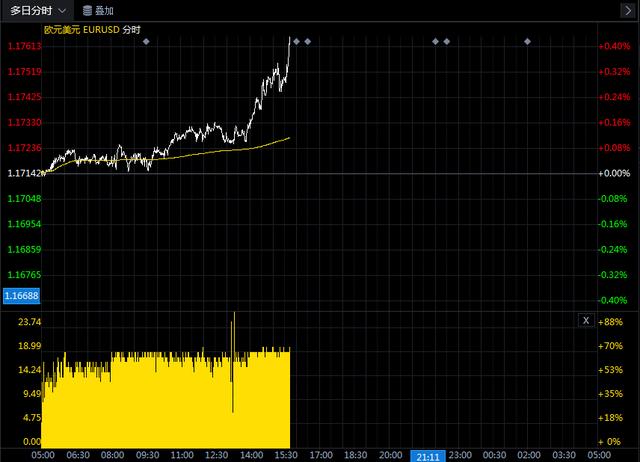Click the stacked-layers icon beside 叠加
Viewport: 640px width, 462px height.
(88, 10)
